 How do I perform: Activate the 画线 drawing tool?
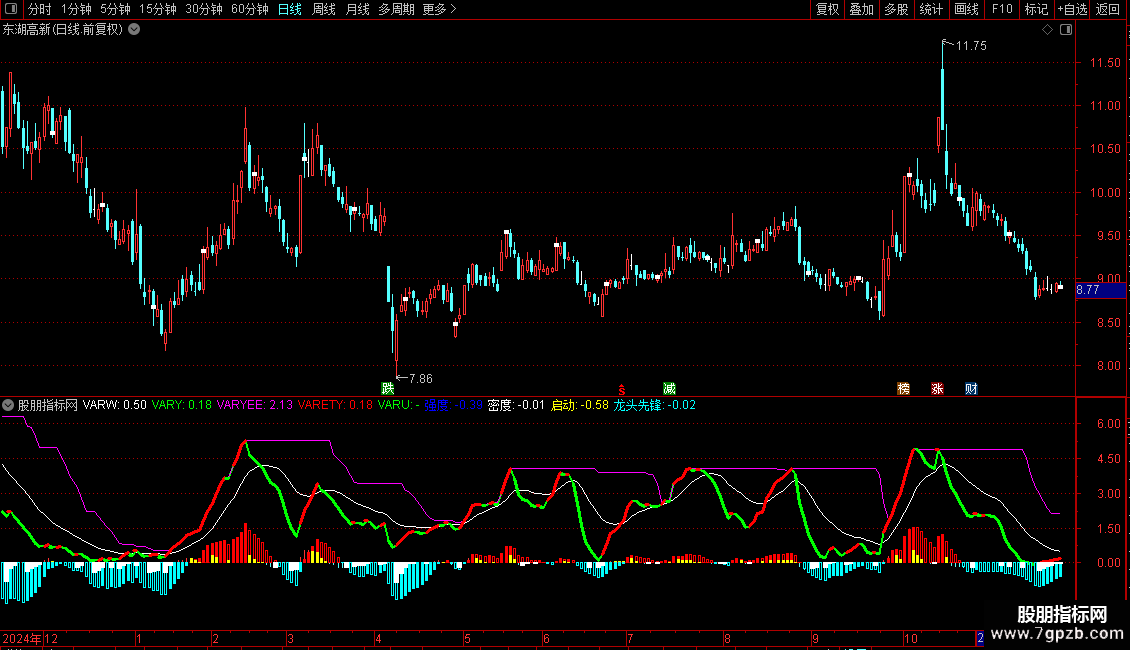coord(966,9)
